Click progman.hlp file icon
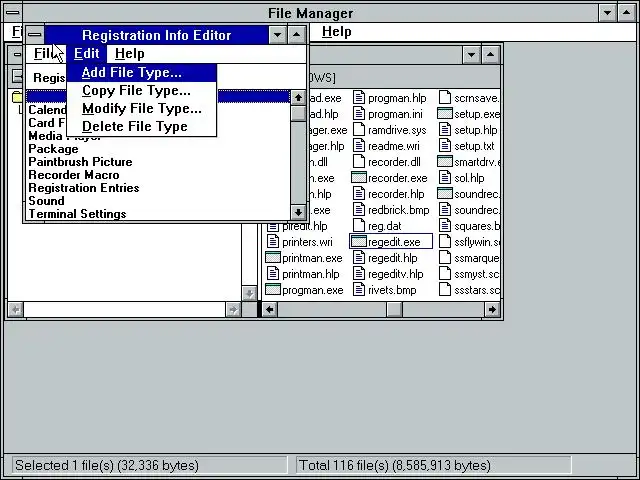Image resolution: width=640 pixels, height=480 pixels. point(359,98)
